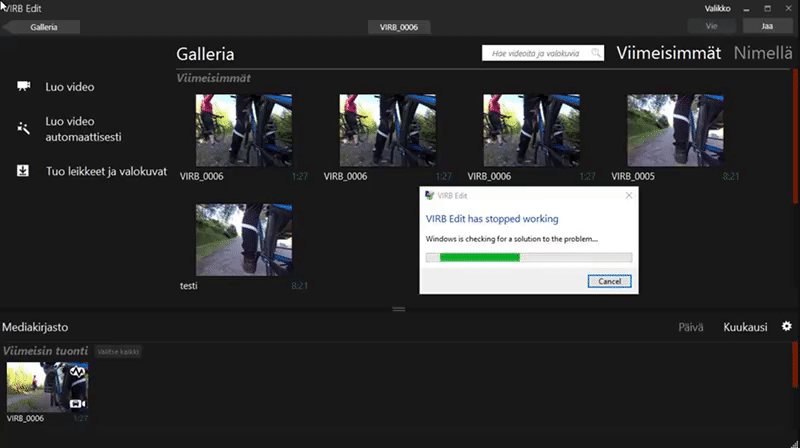Click the green progress bar in dialog
The image size is (800, 448).
pos(480,257)
